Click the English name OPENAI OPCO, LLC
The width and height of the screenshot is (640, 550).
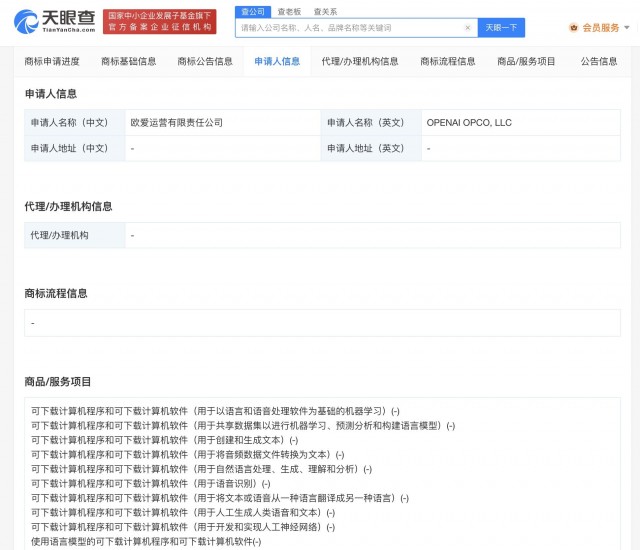pos(469,123)
